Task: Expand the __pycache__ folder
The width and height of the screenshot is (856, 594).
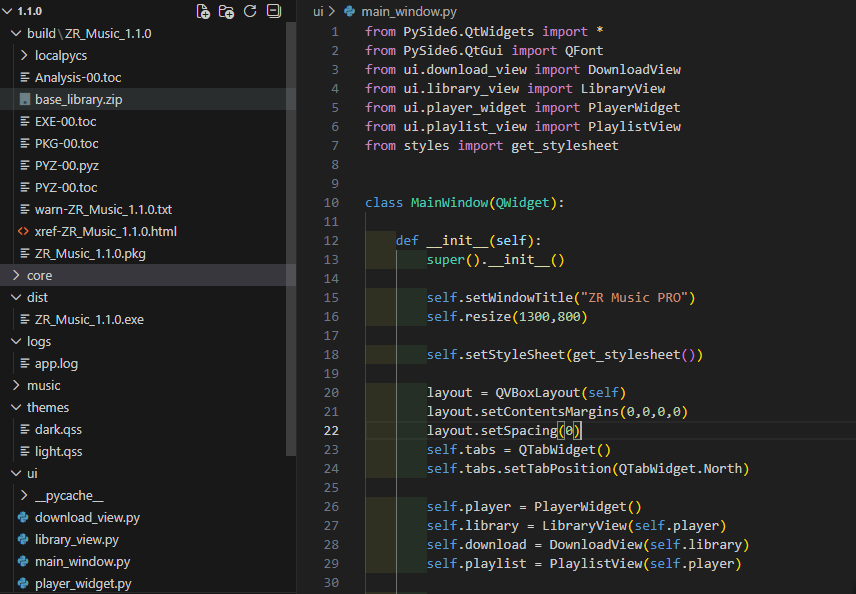Action: 24,495
